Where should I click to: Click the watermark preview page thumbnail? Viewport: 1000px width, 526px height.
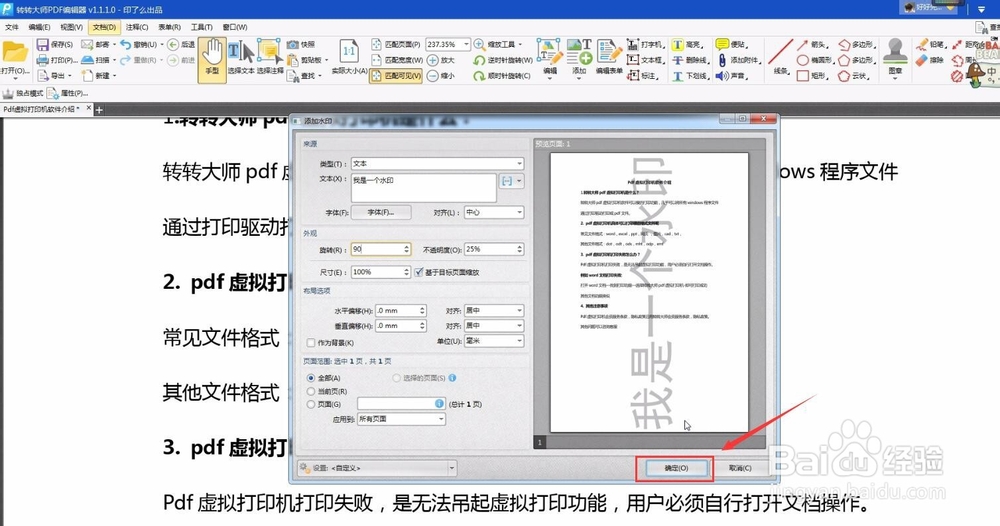point(649,293)
